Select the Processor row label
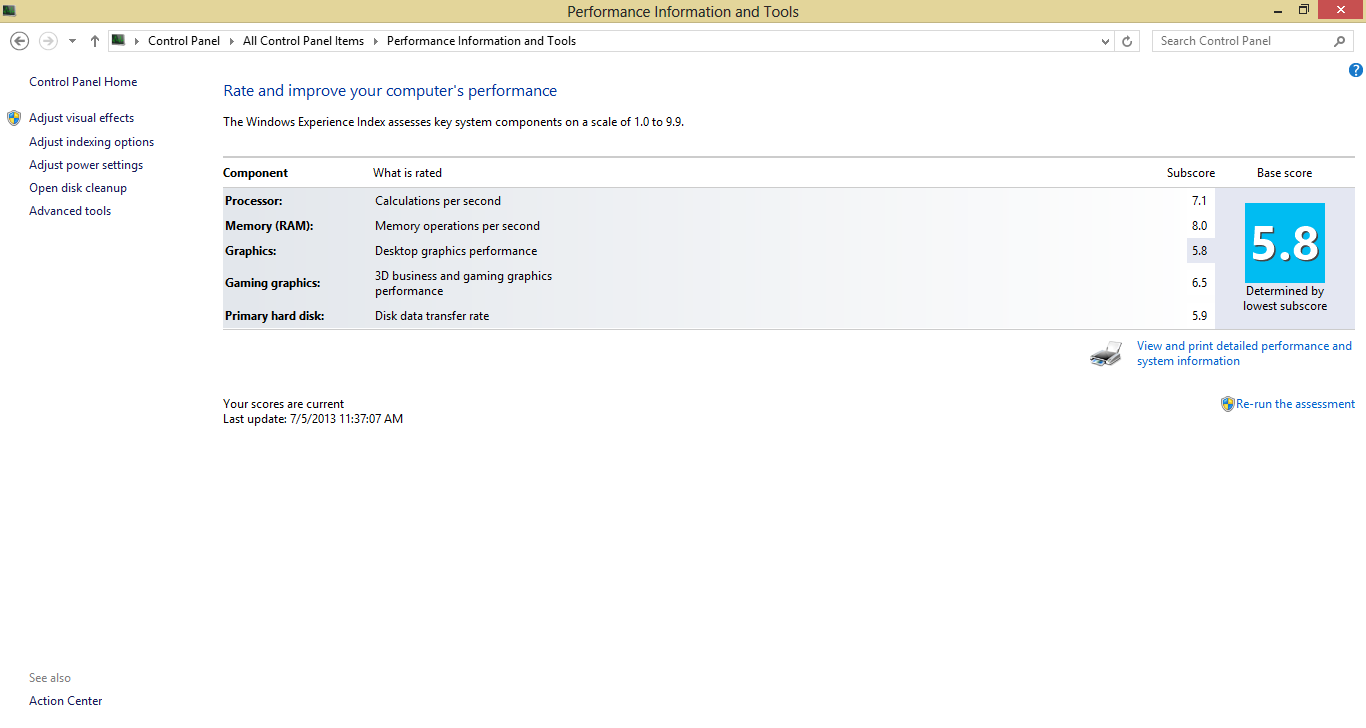Image resolution: width=1366 pixels, height=728 pixels. 254,201
